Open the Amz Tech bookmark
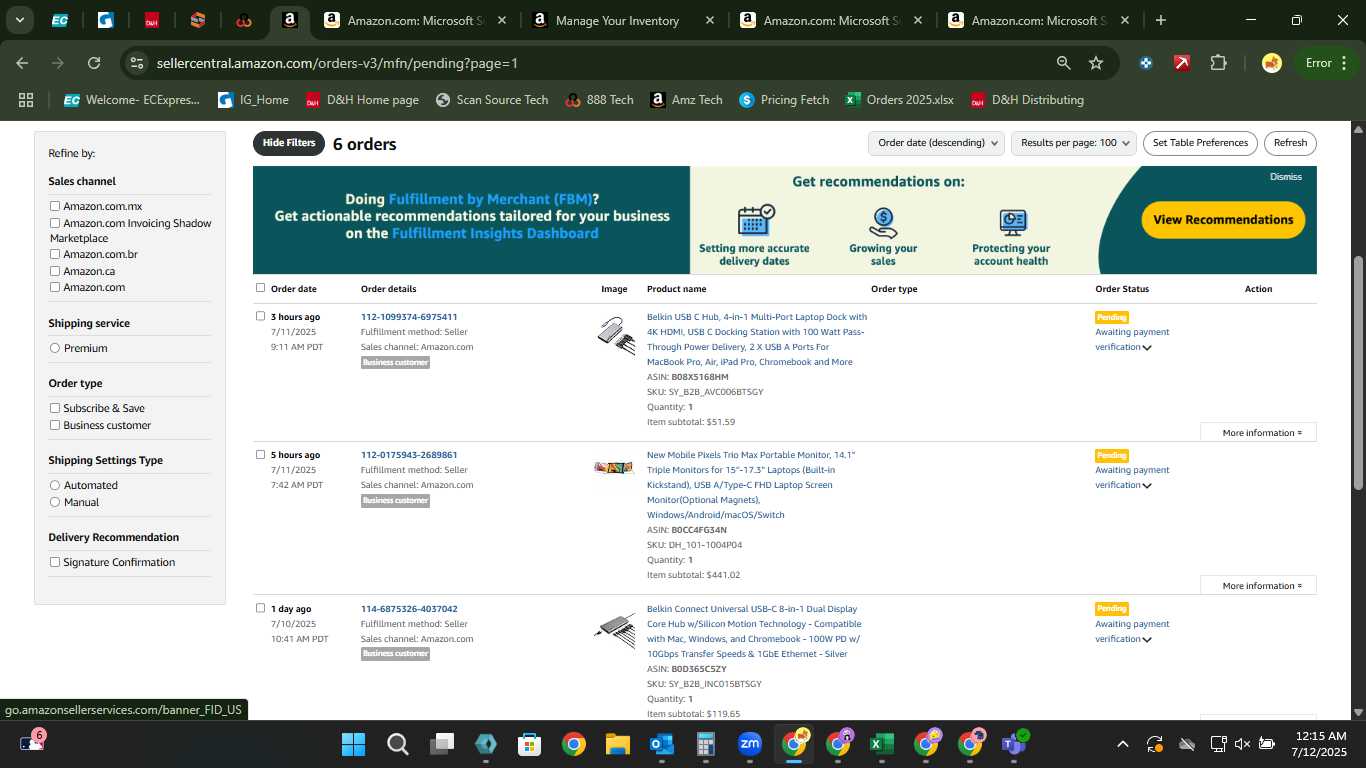The width and height of the screenshot is (1366, 768). 686,100
